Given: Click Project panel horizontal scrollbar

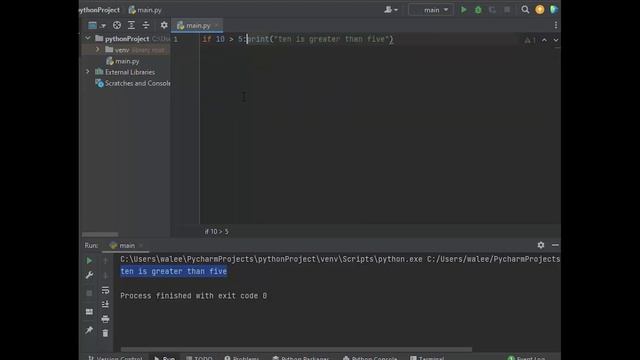Looking at the screenshot, I should pos(100,234).
